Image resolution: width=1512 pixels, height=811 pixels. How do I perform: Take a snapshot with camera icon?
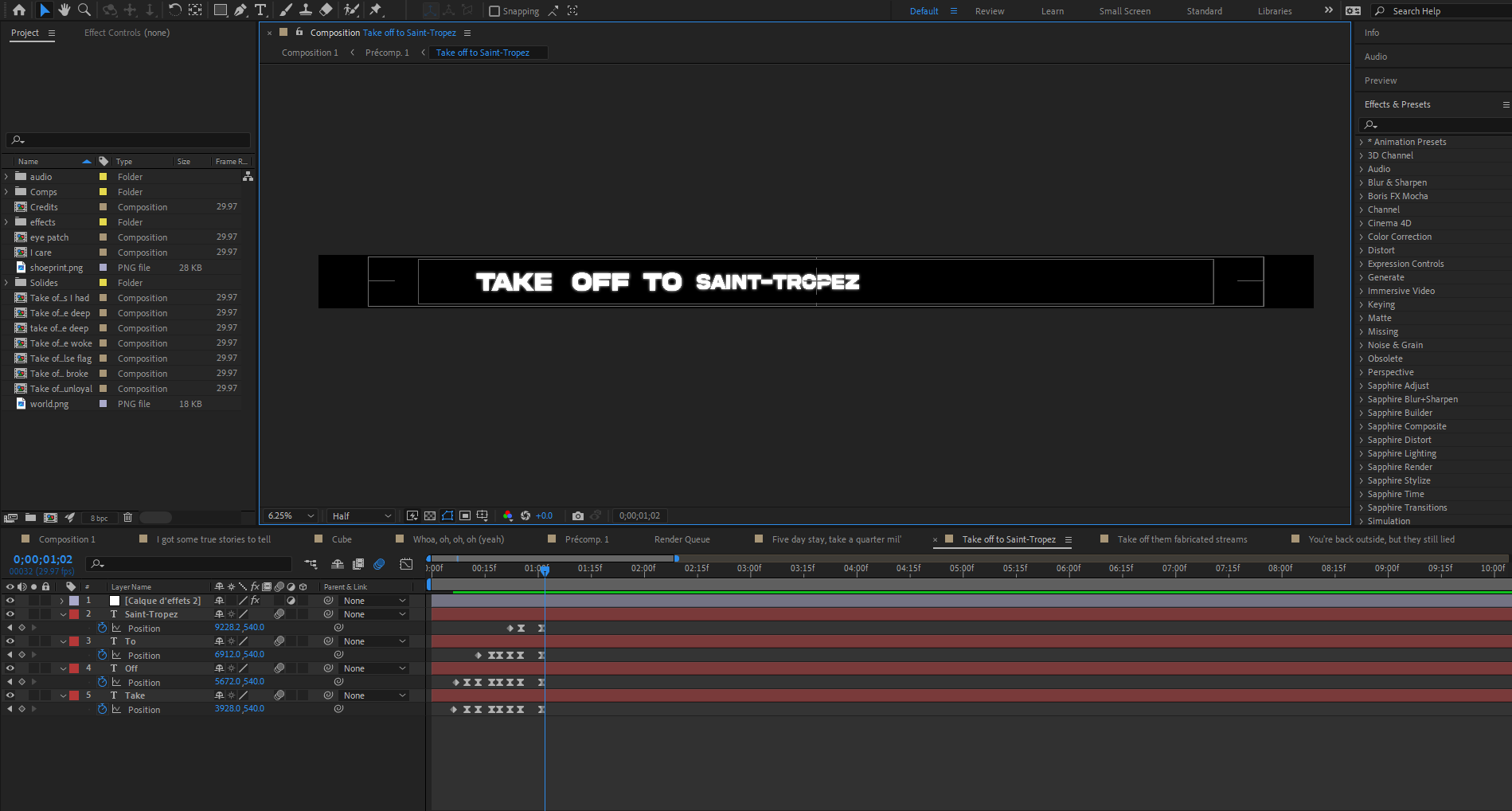pyautogui.click(x=578, y=515)
